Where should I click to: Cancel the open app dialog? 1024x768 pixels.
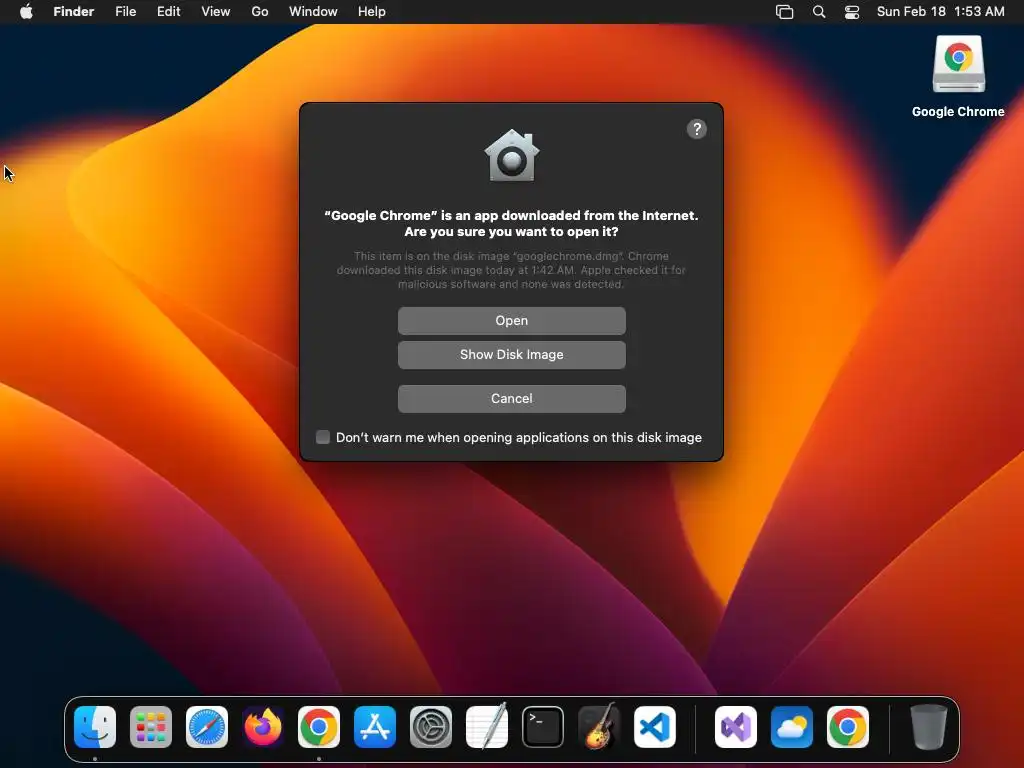(x=512, y=398)
